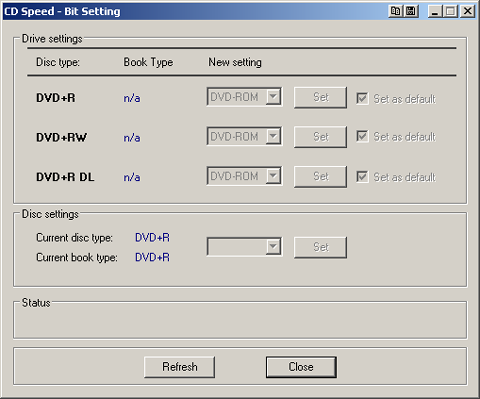The image size is (480, 399).
Task: Click 'New setting' column header
Action: 235,62
